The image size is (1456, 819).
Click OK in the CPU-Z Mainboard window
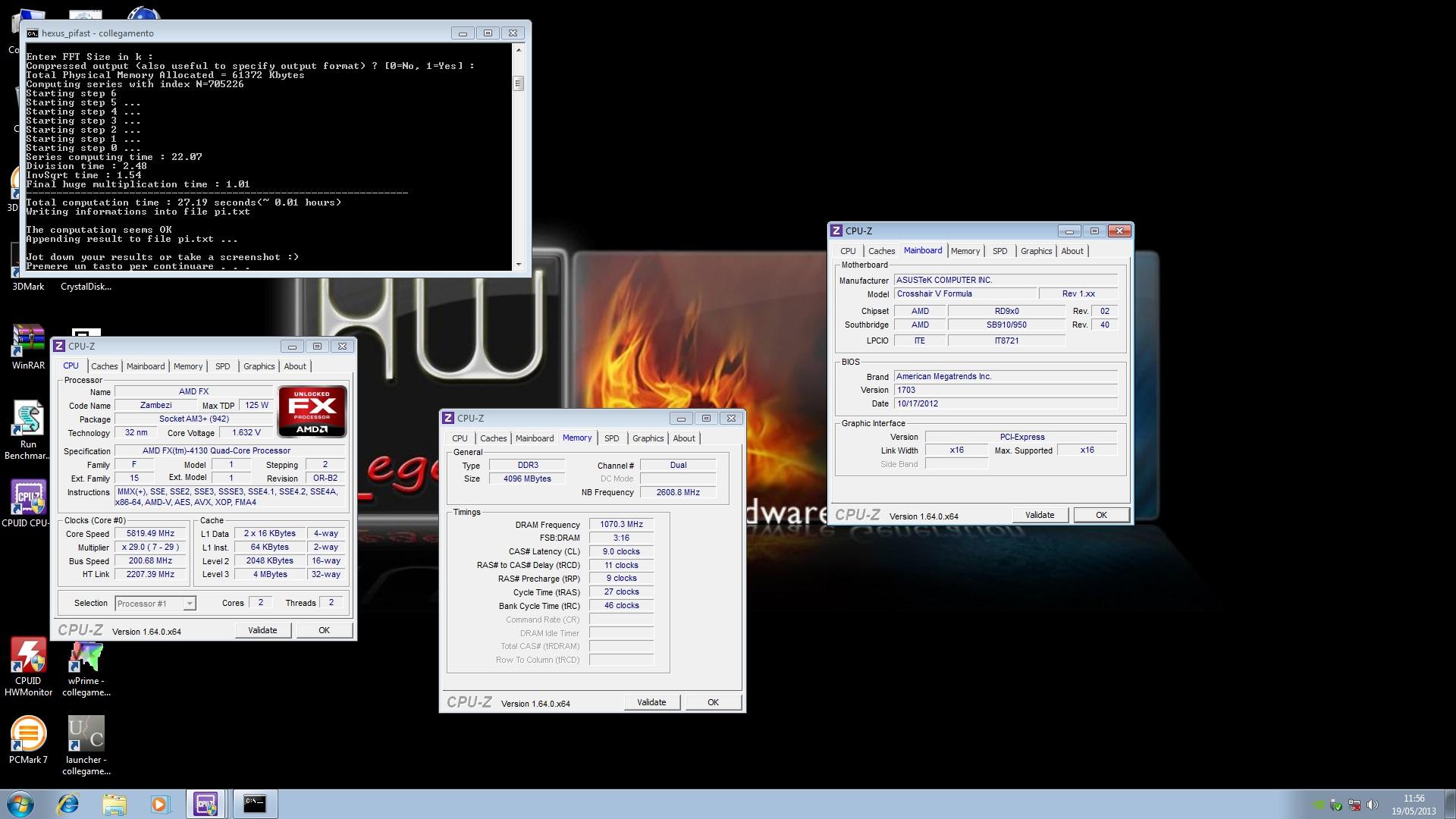click(x=1101, y=515)
